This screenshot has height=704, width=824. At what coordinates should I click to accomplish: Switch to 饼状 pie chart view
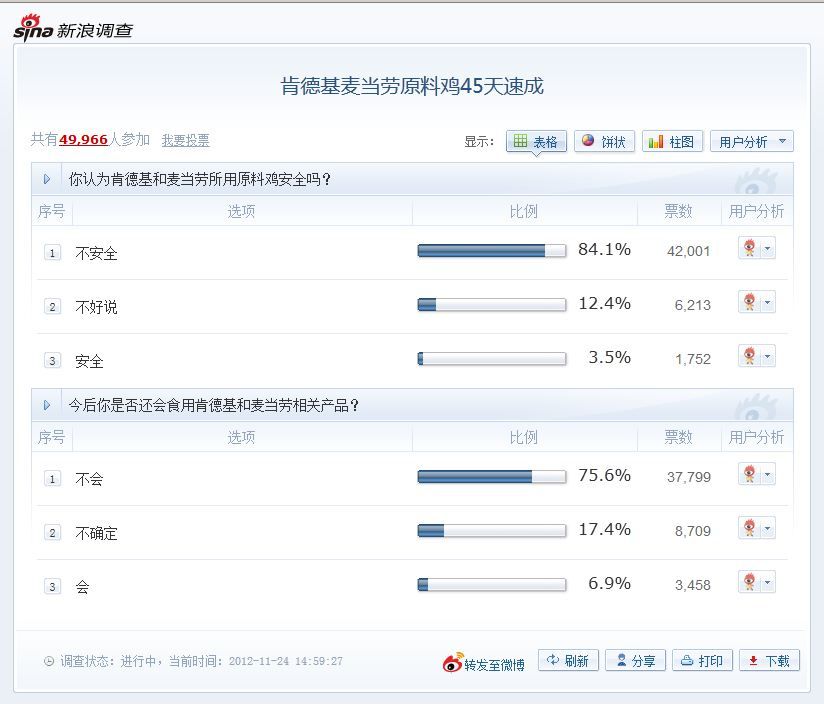tap(604, 141)
